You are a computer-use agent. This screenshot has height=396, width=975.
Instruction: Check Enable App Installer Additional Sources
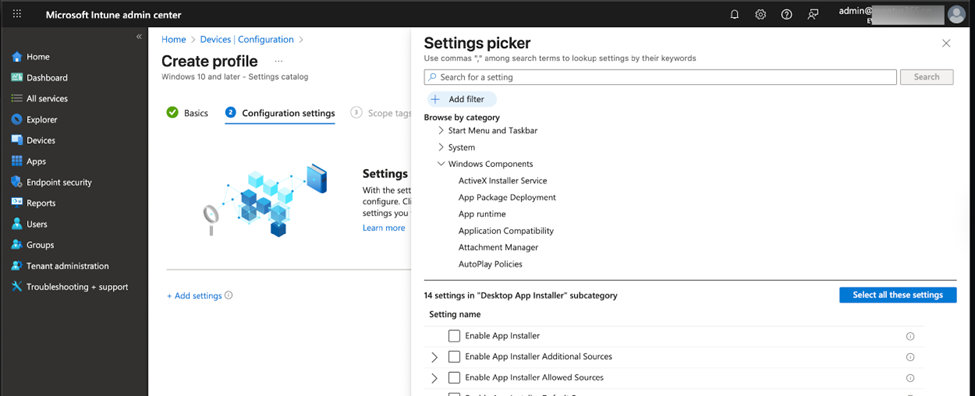pyautogui.click(x=454, y=357)
